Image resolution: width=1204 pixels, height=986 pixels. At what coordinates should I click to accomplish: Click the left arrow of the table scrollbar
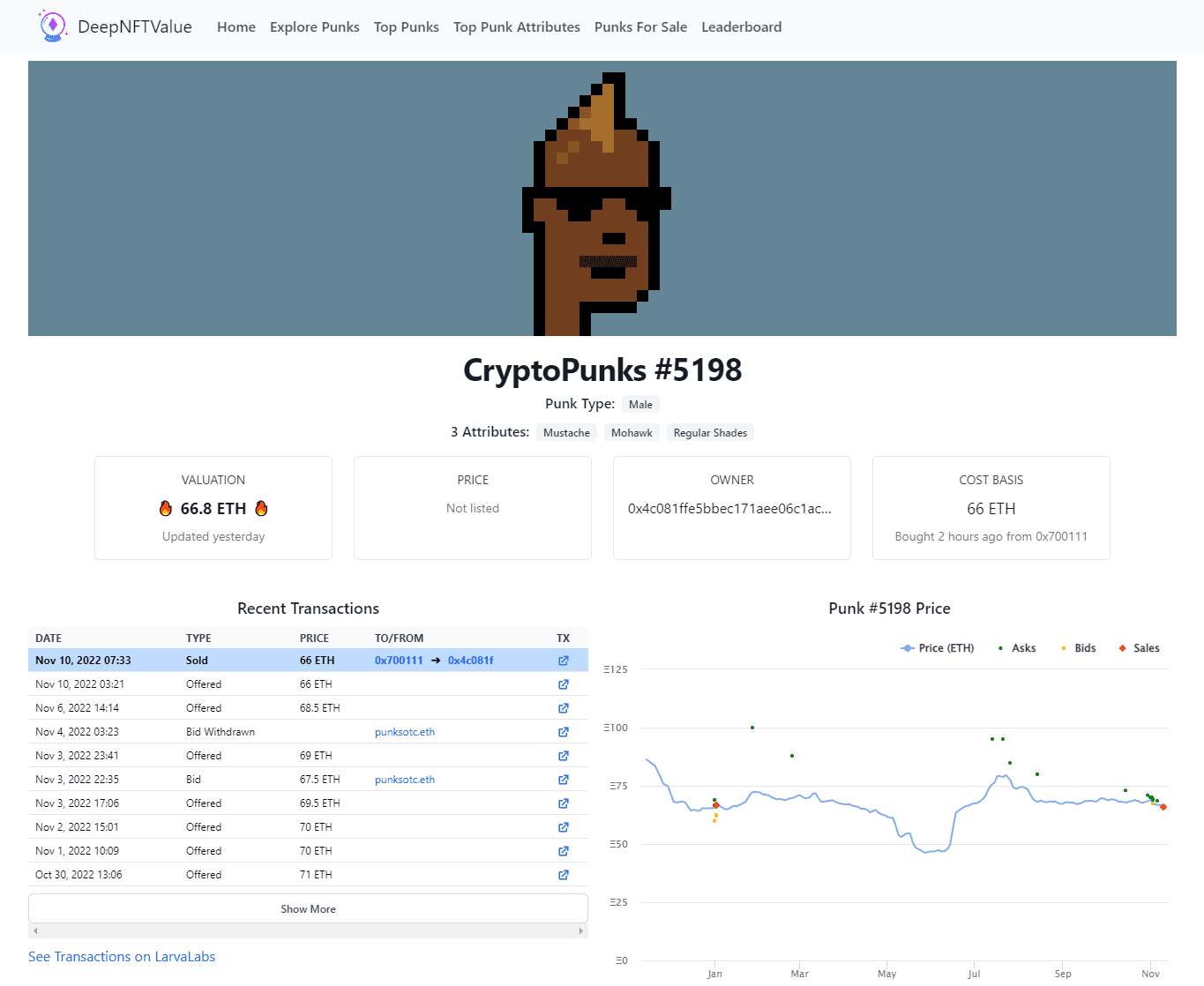[x=34, y=930]
